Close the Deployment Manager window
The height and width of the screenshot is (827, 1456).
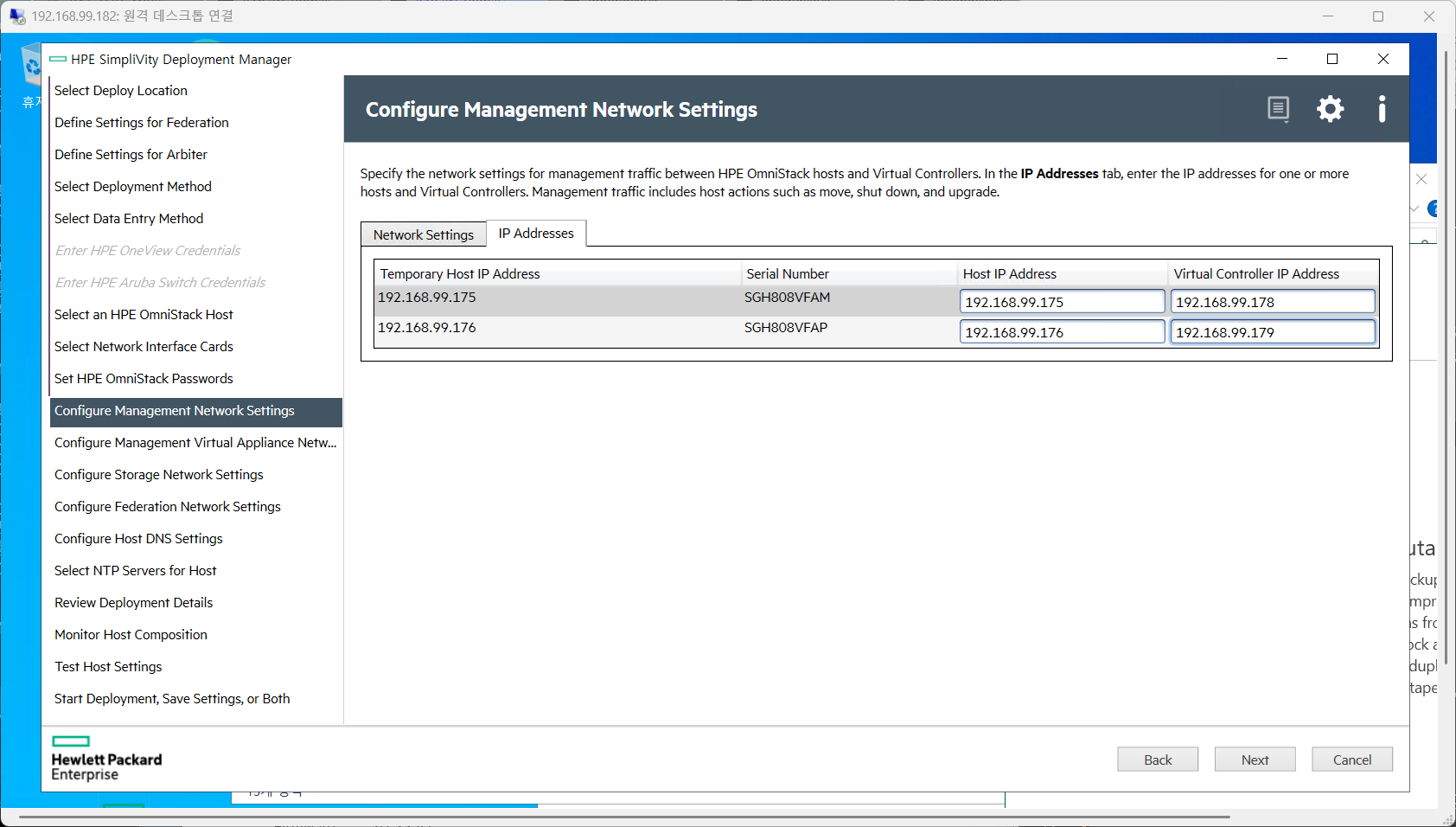coord(1383,59)
